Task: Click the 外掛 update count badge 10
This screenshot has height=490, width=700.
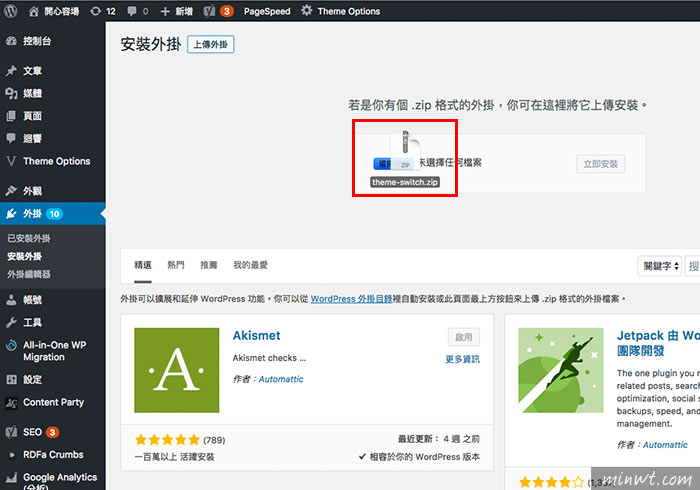Action: pos(54,214)
